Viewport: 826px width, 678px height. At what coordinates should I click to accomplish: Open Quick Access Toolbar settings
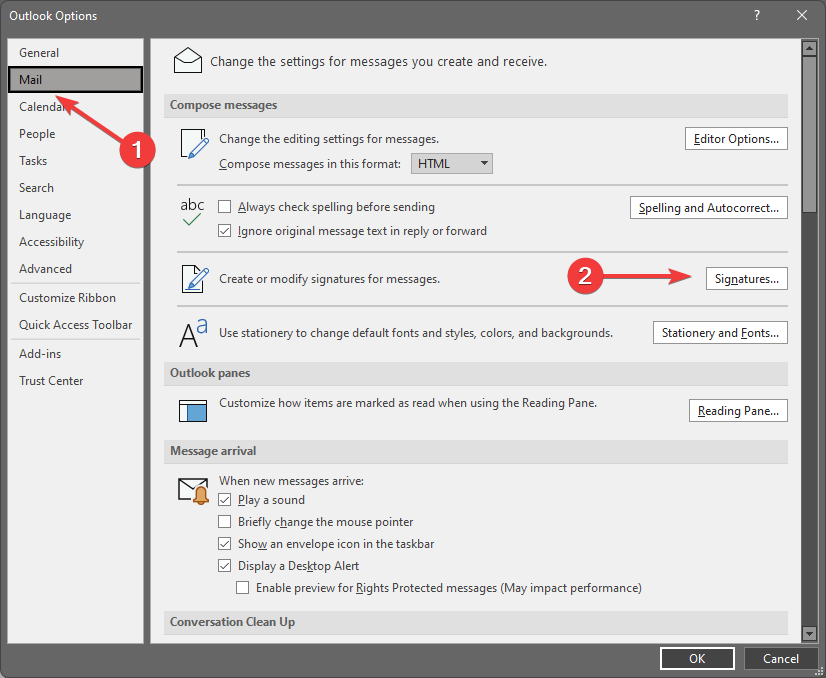coord(75,325)
